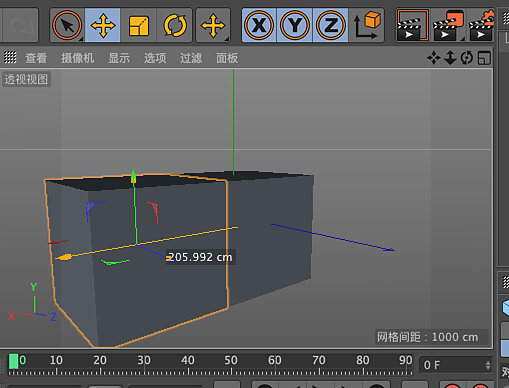Image resolution: width=509 pixels, height=388 pixels.
Task: Click the 网格间距 : 1000 cm label
Action: pyautogui.click(x=428, y=337)
